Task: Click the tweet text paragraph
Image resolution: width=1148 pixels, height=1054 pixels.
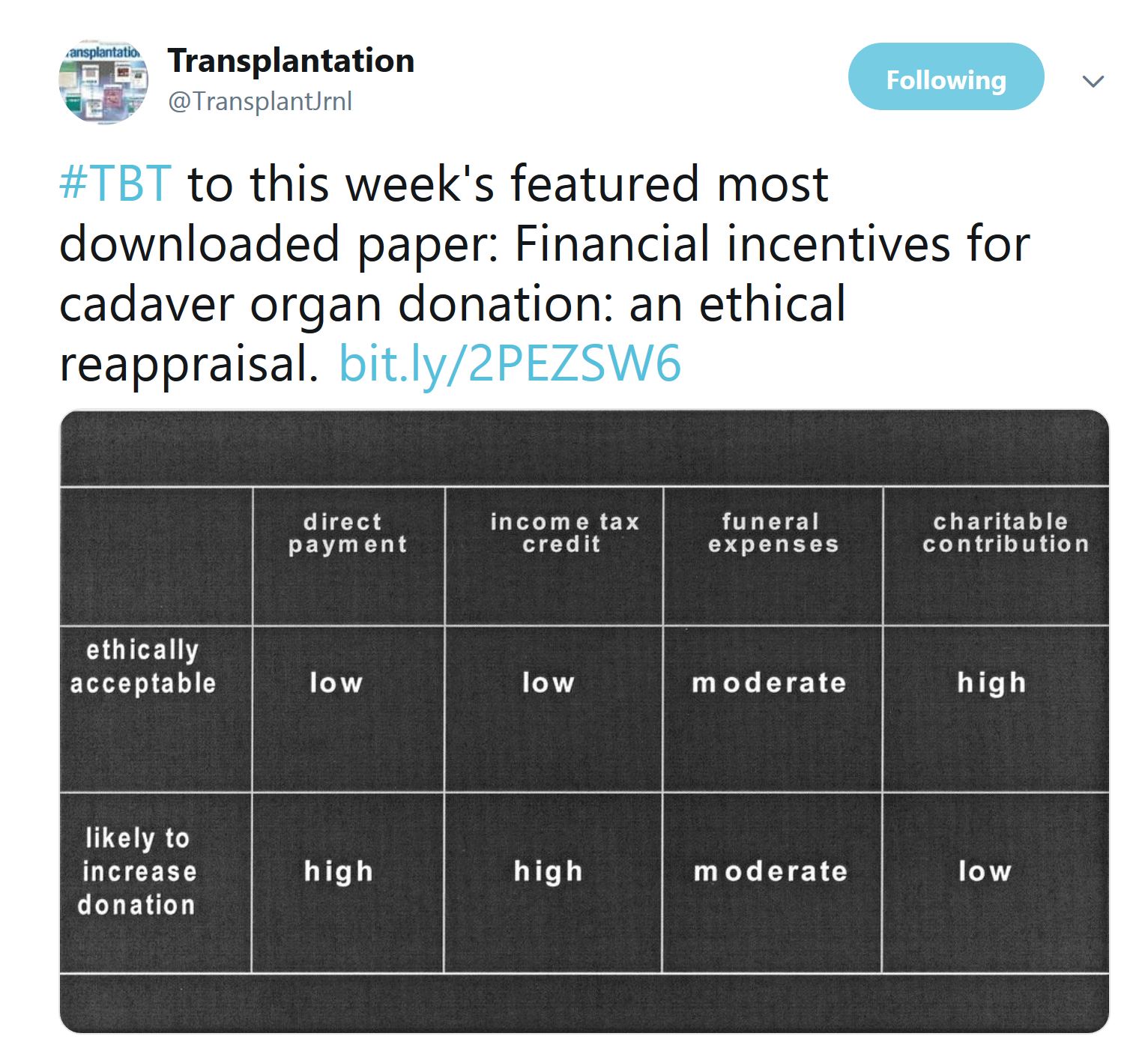Action: click(545, 274)
